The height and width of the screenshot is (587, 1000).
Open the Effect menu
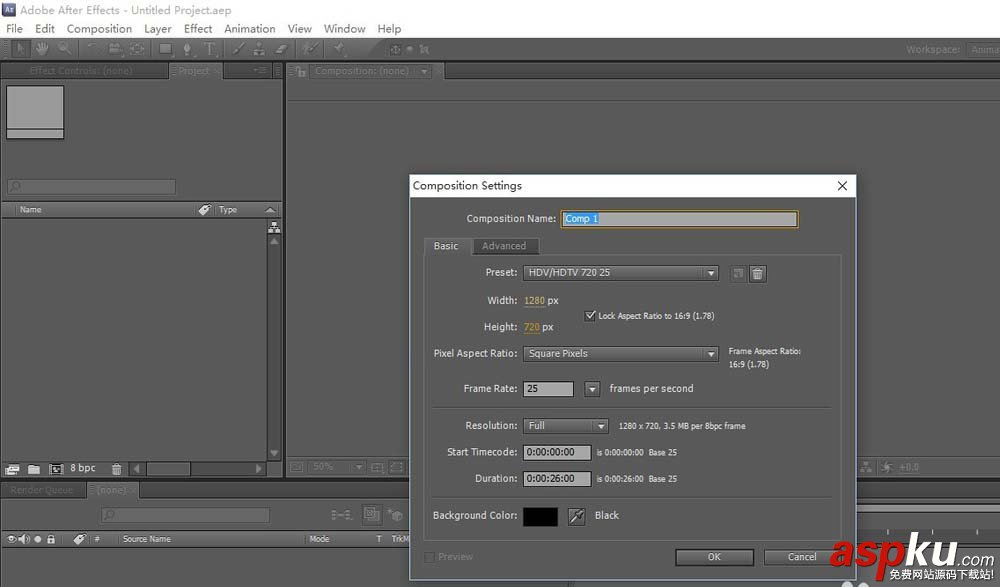198,29
